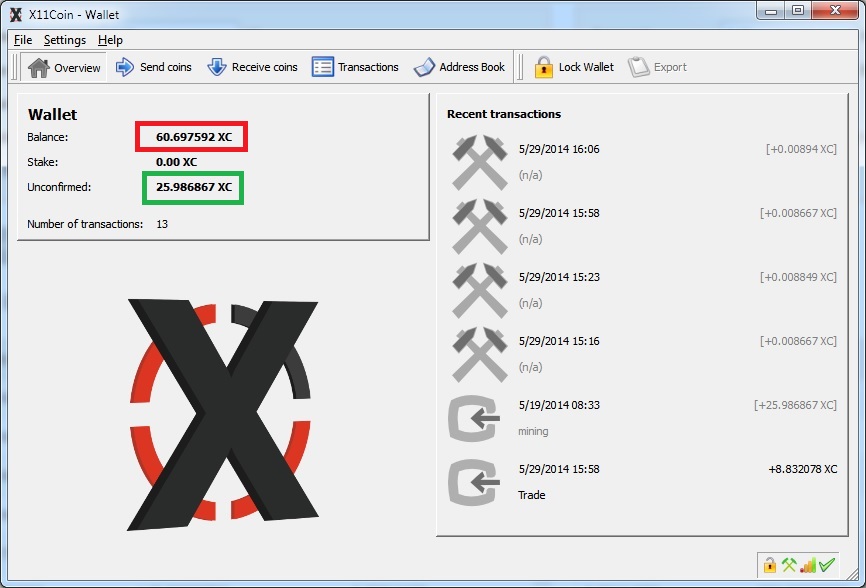The height and width of the screenshot is (588, 866).
Task: Click the status bar padlock icon
Action: (769, 565)
